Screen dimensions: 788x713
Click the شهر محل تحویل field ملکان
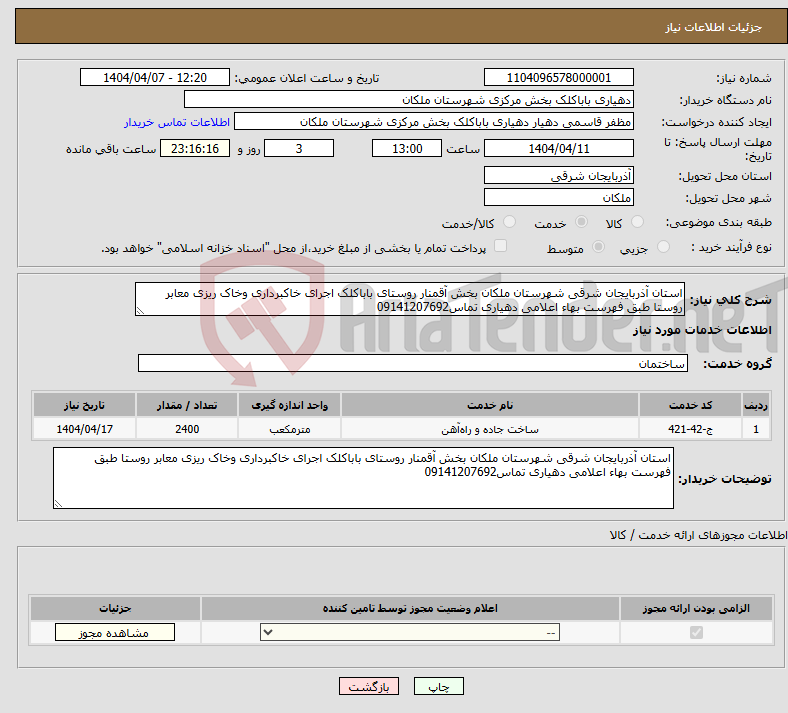[x=559, y=197]
